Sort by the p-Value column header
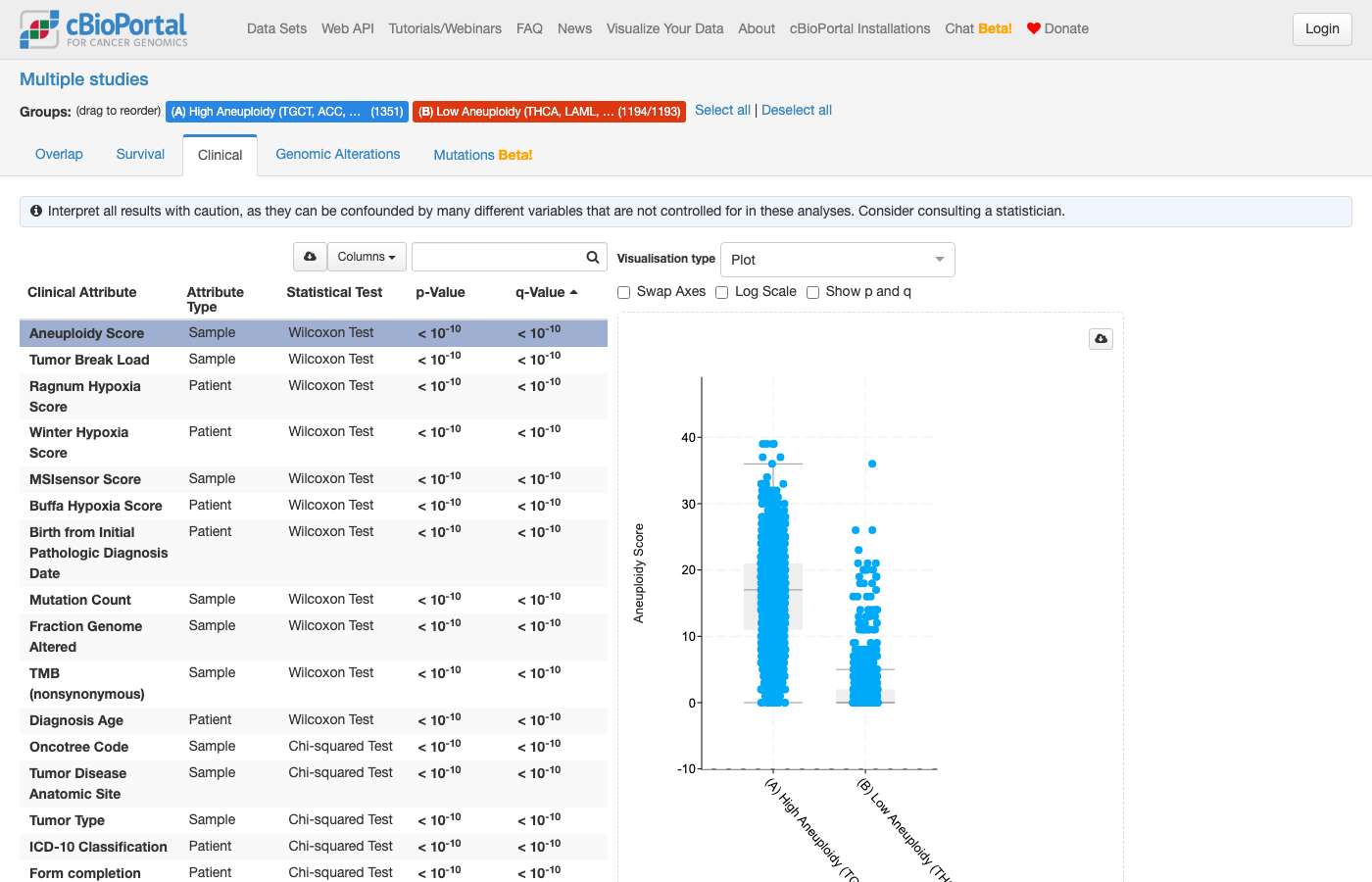The height and width of the screenshot is (882, 1372). pos(440,292)
